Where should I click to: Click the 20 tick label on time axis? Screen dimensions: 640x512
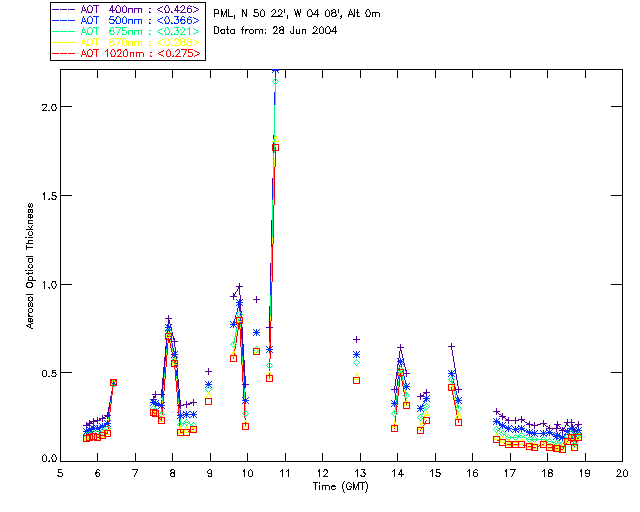click(x=622, y=472)
